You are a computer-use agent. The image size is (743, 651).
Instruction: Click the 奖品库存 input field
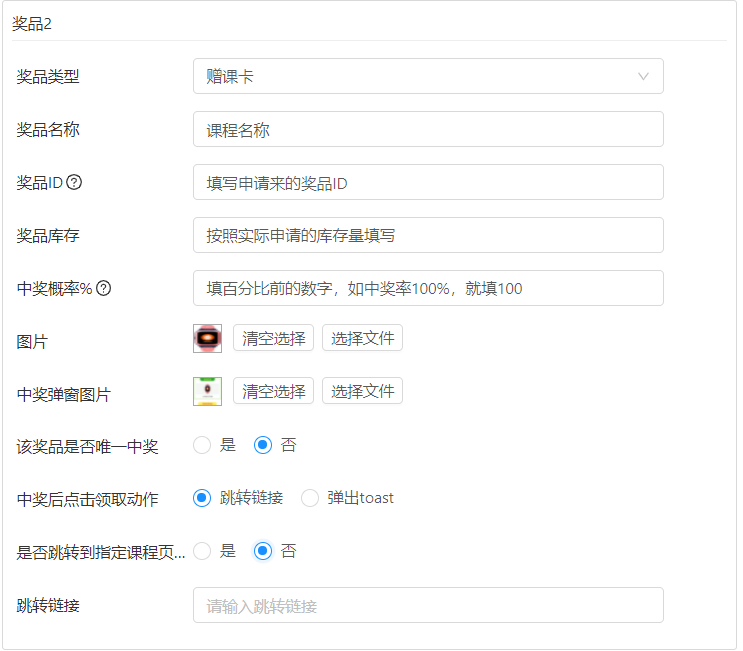click(x=428, y=235)
